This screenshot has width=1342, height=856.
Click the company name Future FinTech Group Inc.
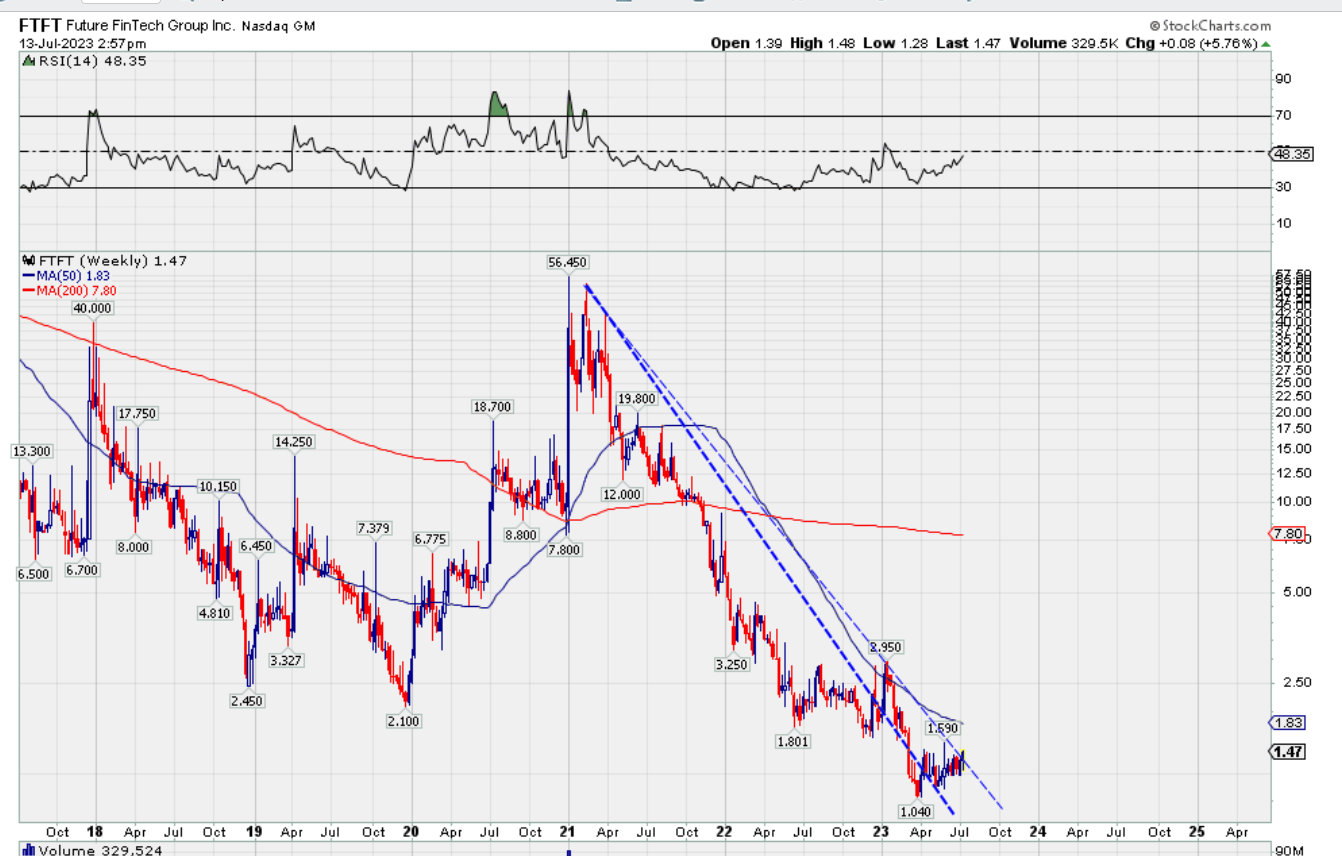click(x=153, y=26)
